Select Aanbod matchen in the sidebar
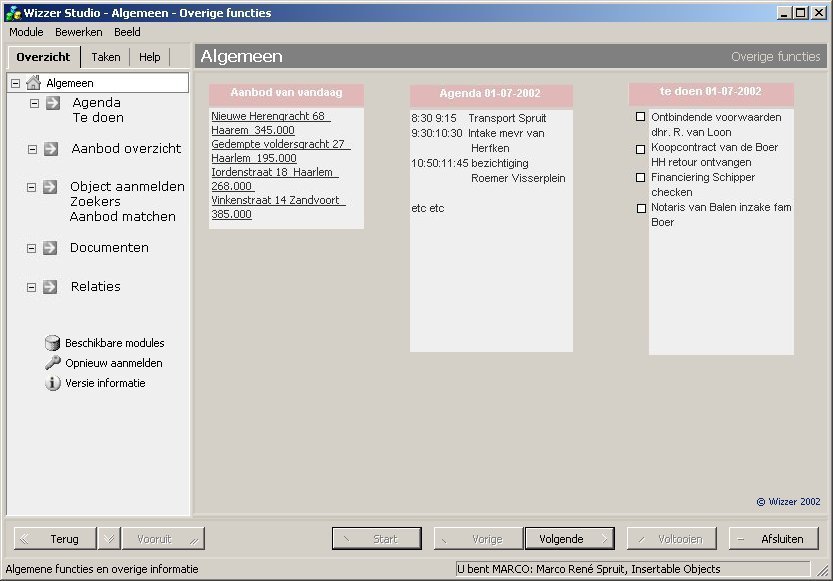Viewport: 833px width, 581px height. click(x=122, y=216)
